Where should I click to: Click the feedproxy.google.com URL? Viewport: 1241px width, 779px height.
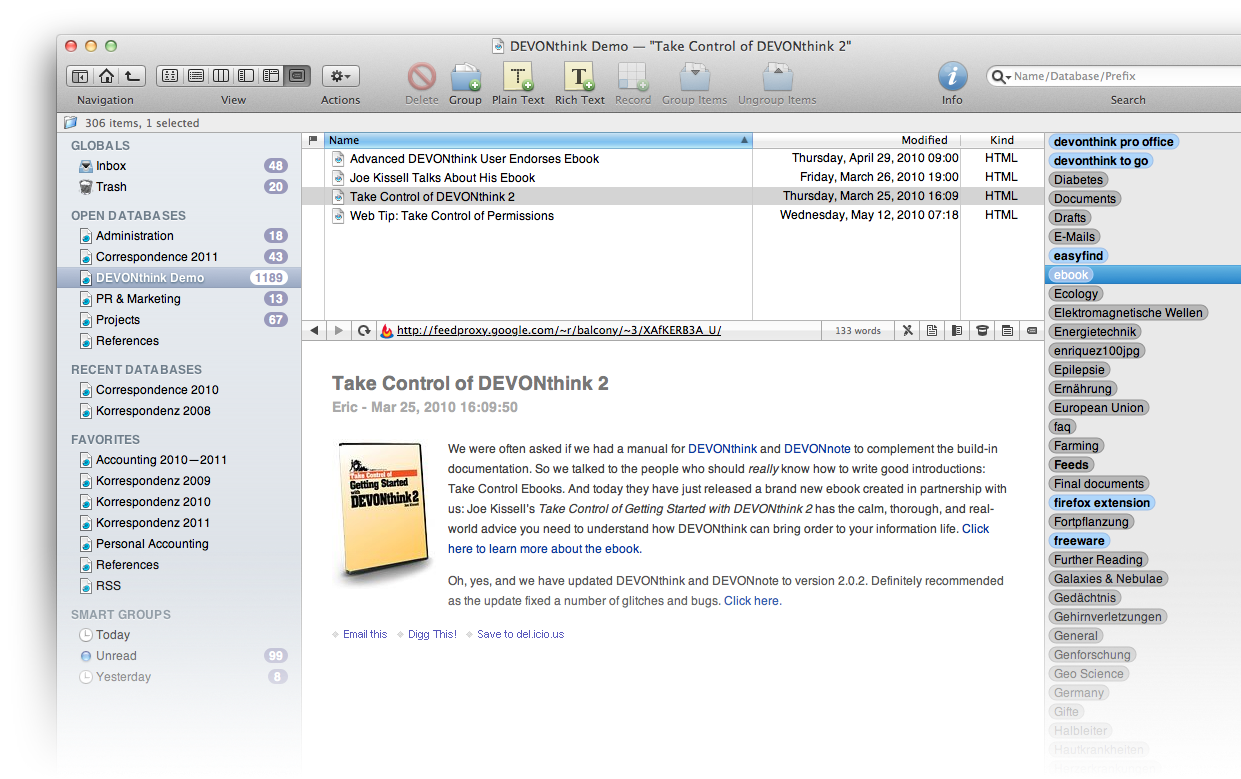coord(559,330)
